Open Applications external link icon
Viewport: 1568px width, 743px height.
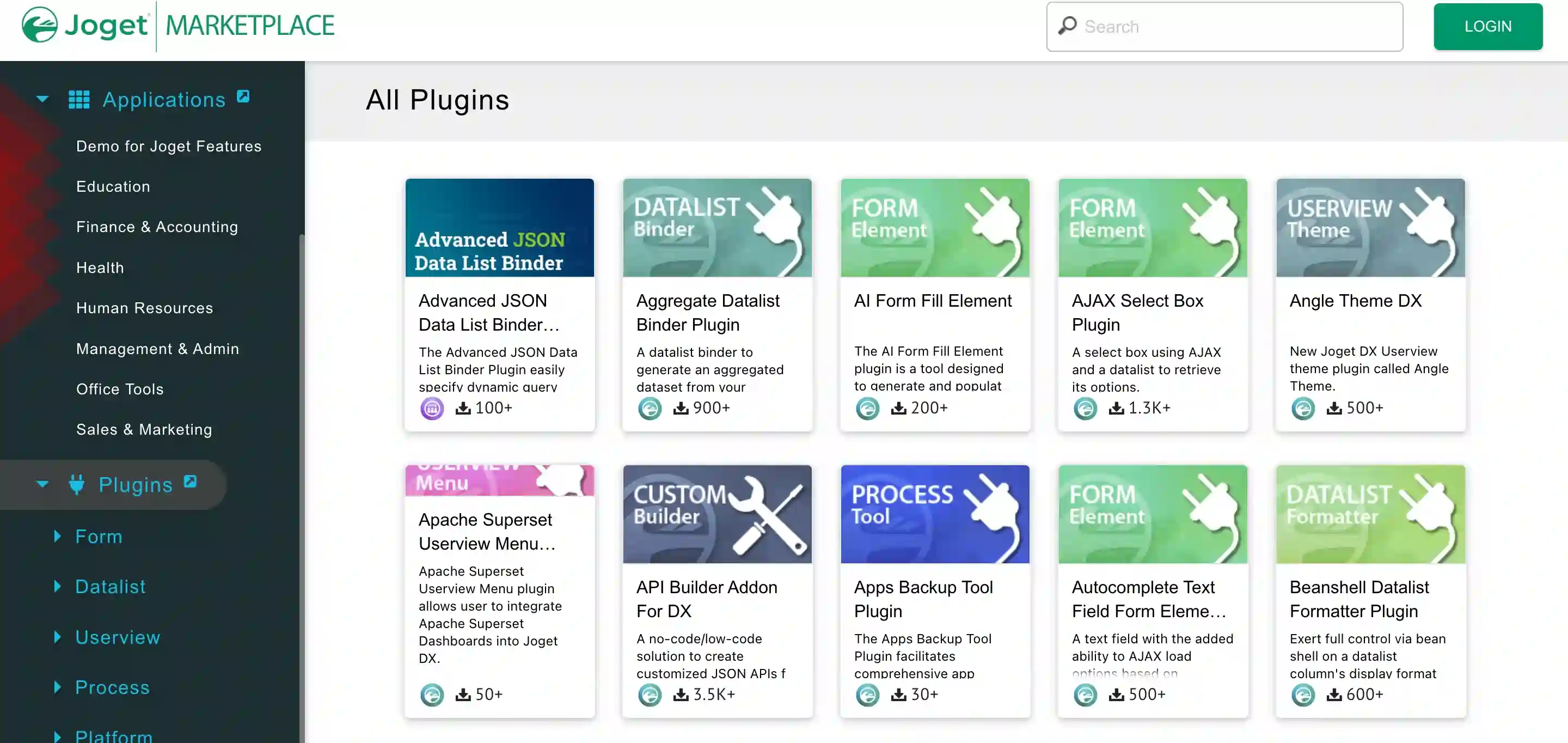click(x=243, y=96)
